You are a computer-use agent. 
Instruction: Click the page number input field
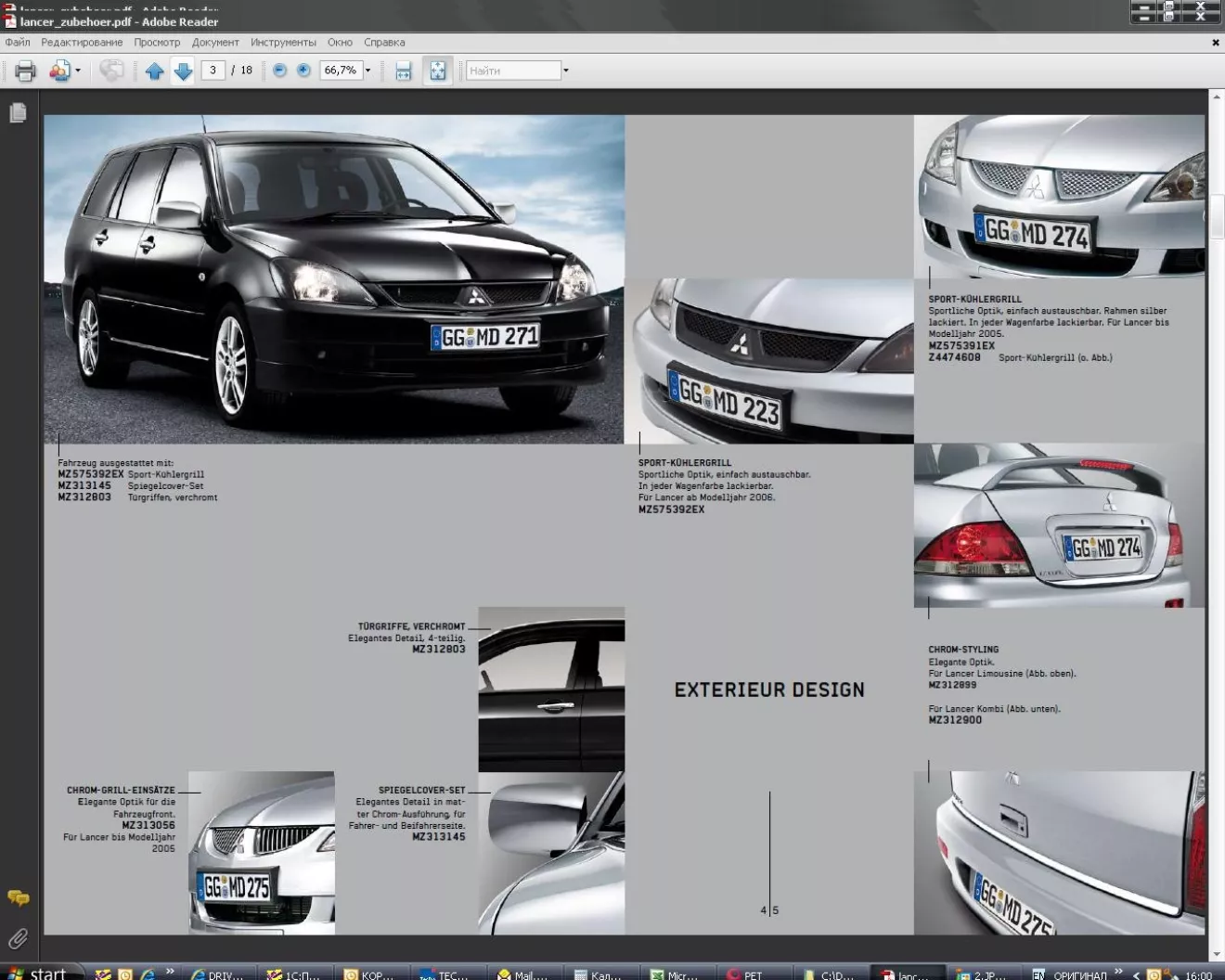(x=213, y=71)
